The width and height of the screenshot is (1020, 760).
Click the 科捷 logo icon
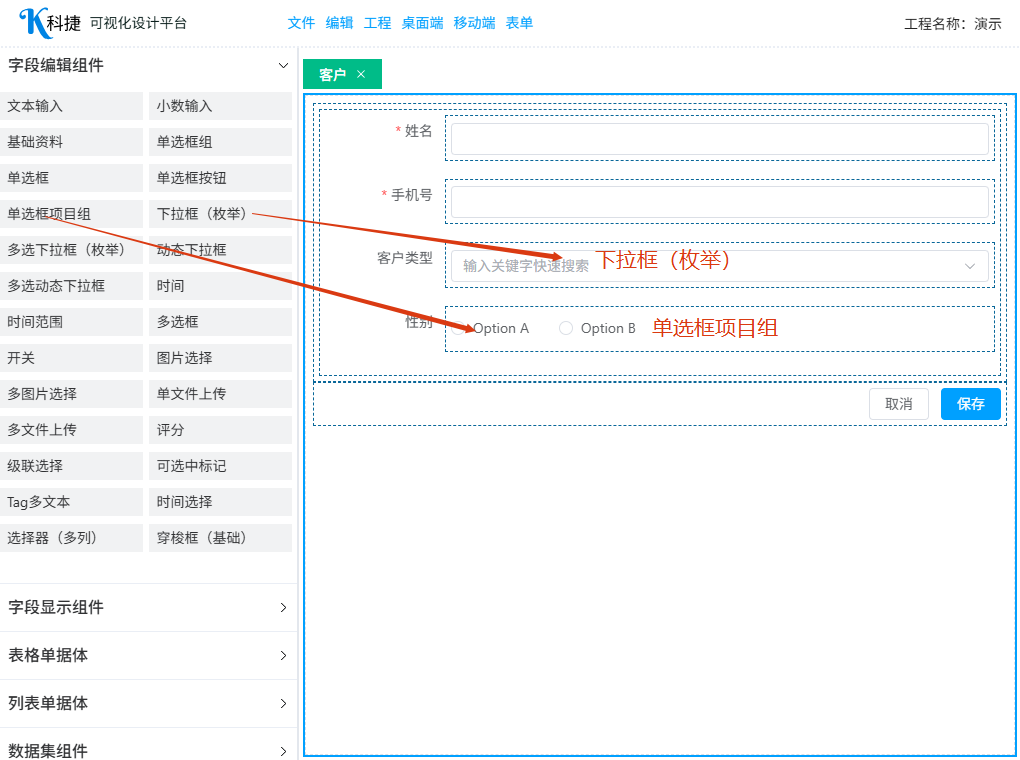(34, 22)
